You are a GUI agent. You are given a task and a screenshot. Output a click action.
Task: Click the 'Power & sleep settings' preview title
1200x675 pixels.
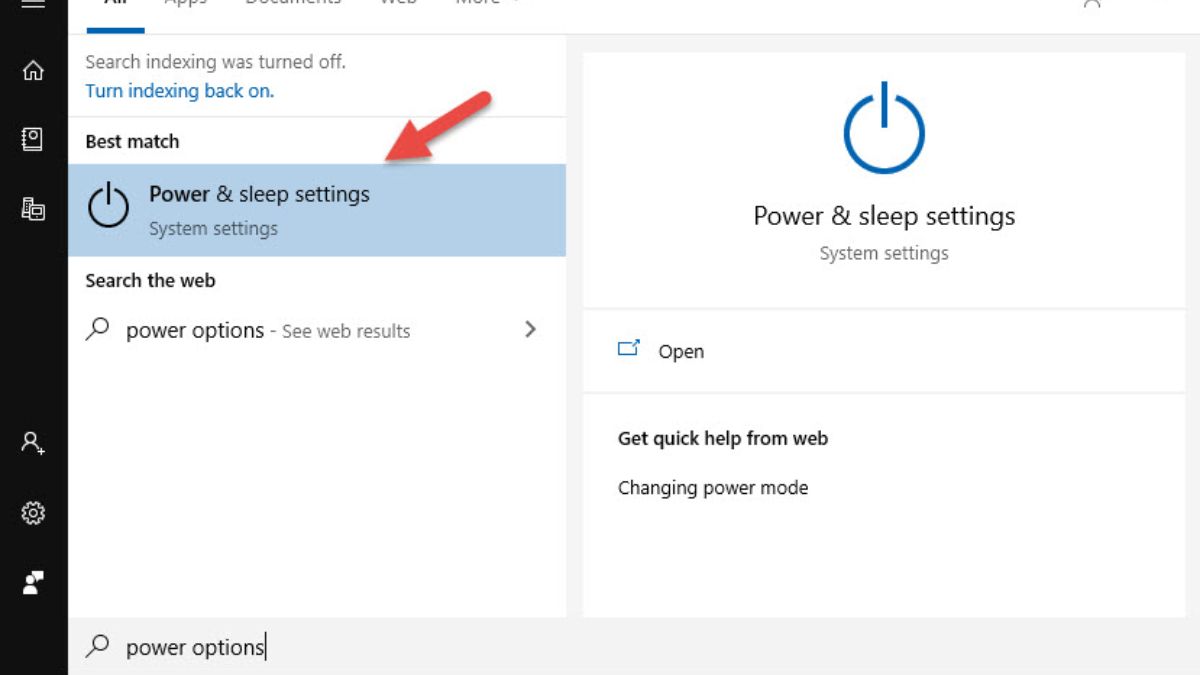click(x=884, y=216)
